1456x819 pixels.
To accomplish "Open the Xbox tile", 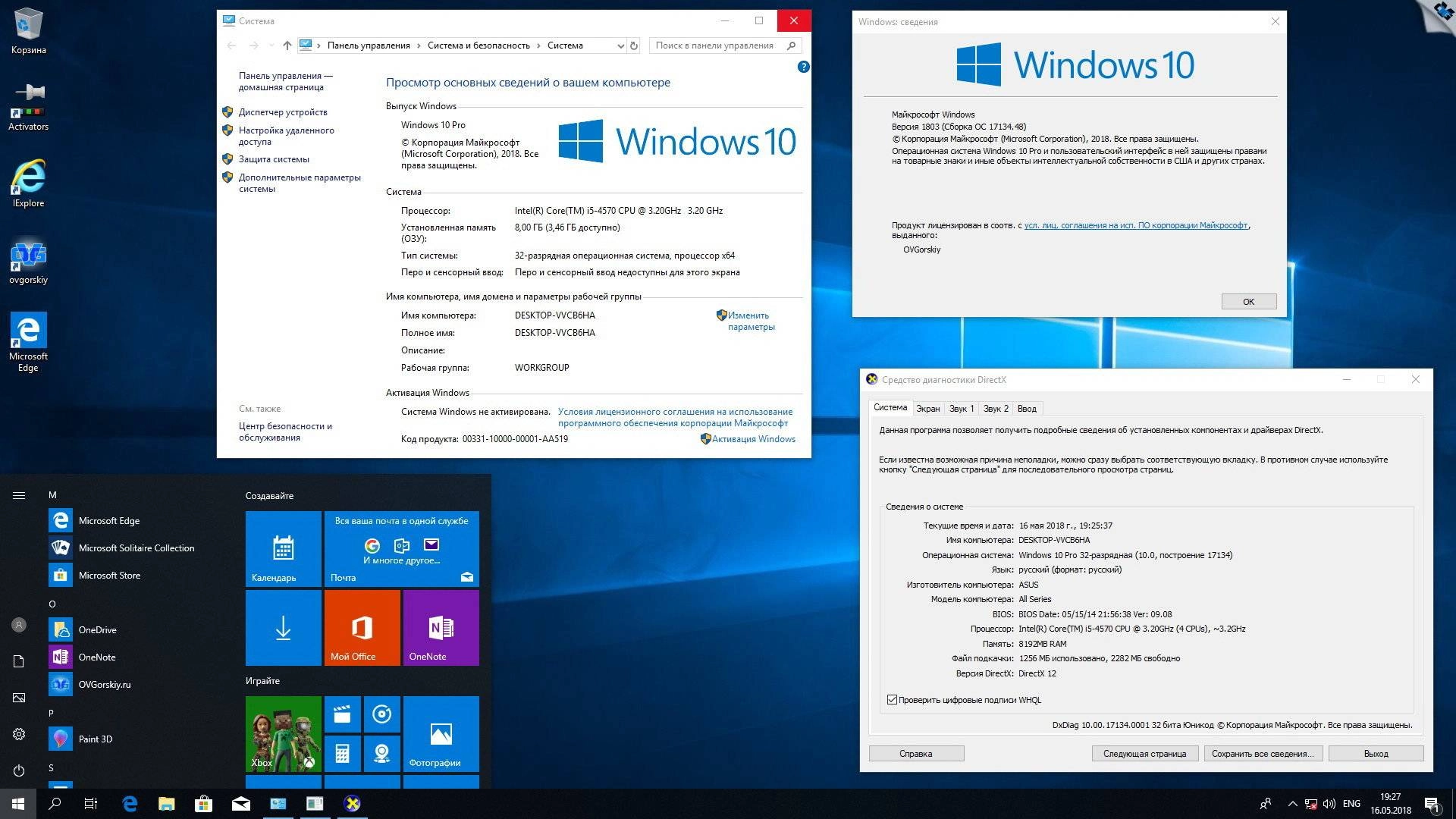I will pyautogui.click(x=283, y=733).
